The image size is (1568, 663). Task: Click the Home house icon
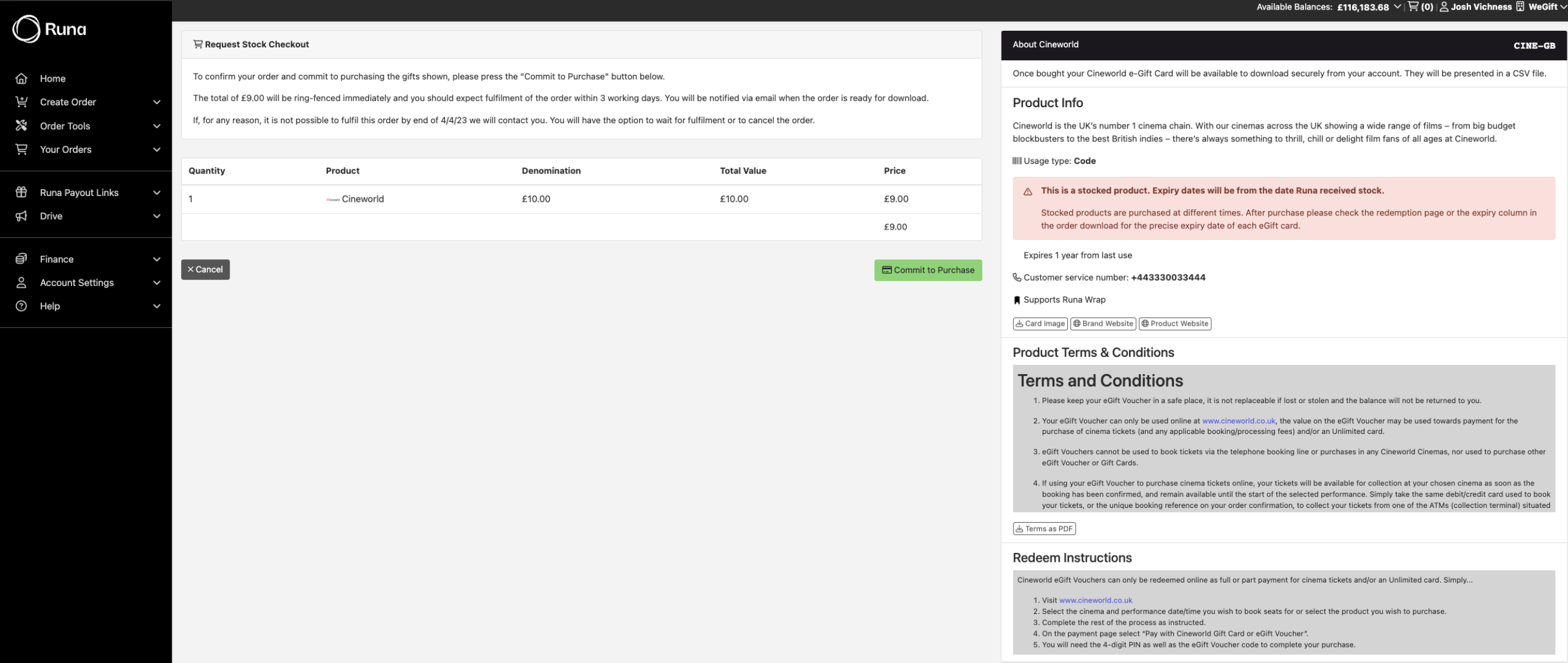(21, 79)
